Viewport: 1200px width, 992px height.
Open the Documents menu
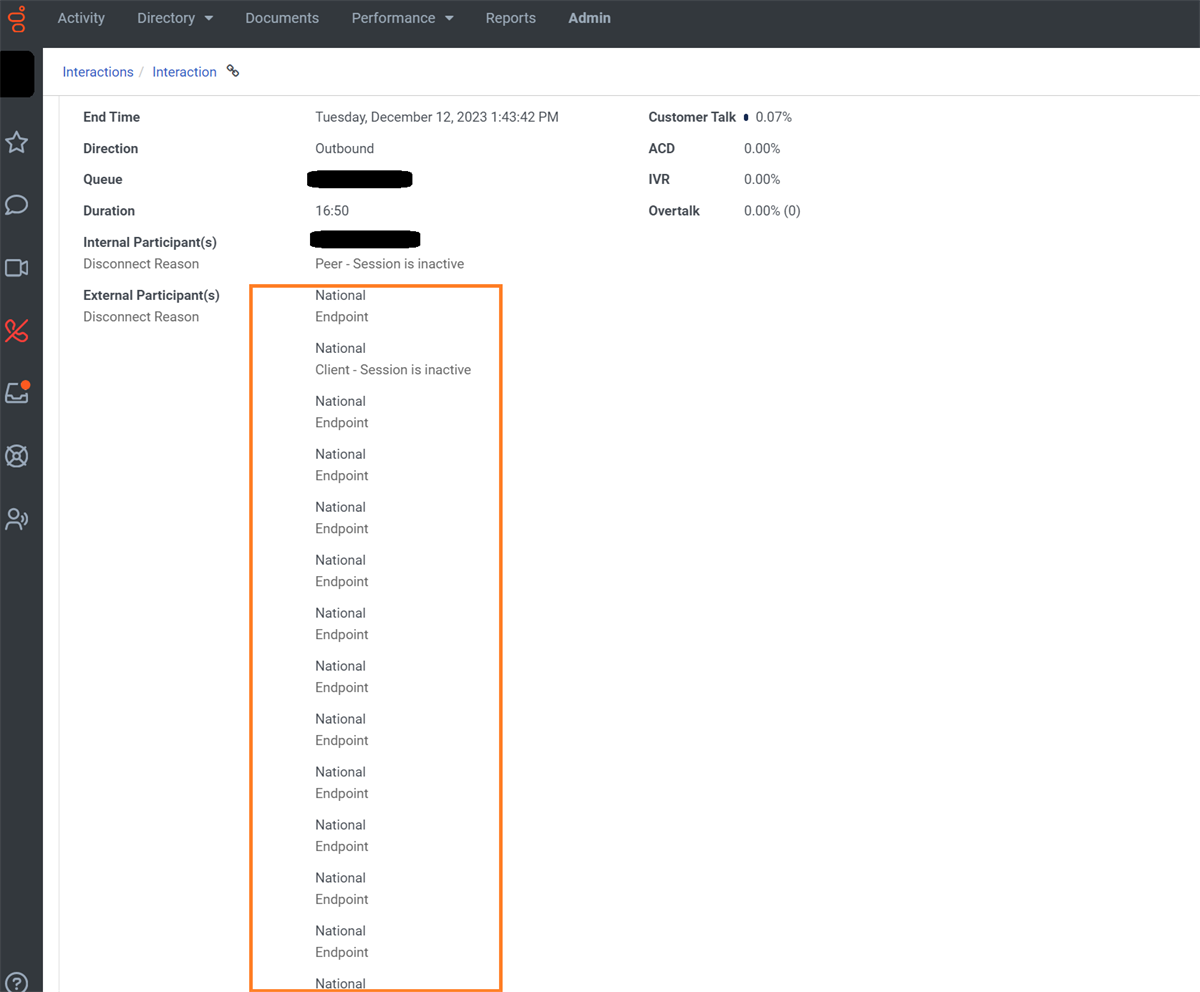pyautogui.click(x=282, y=18)
